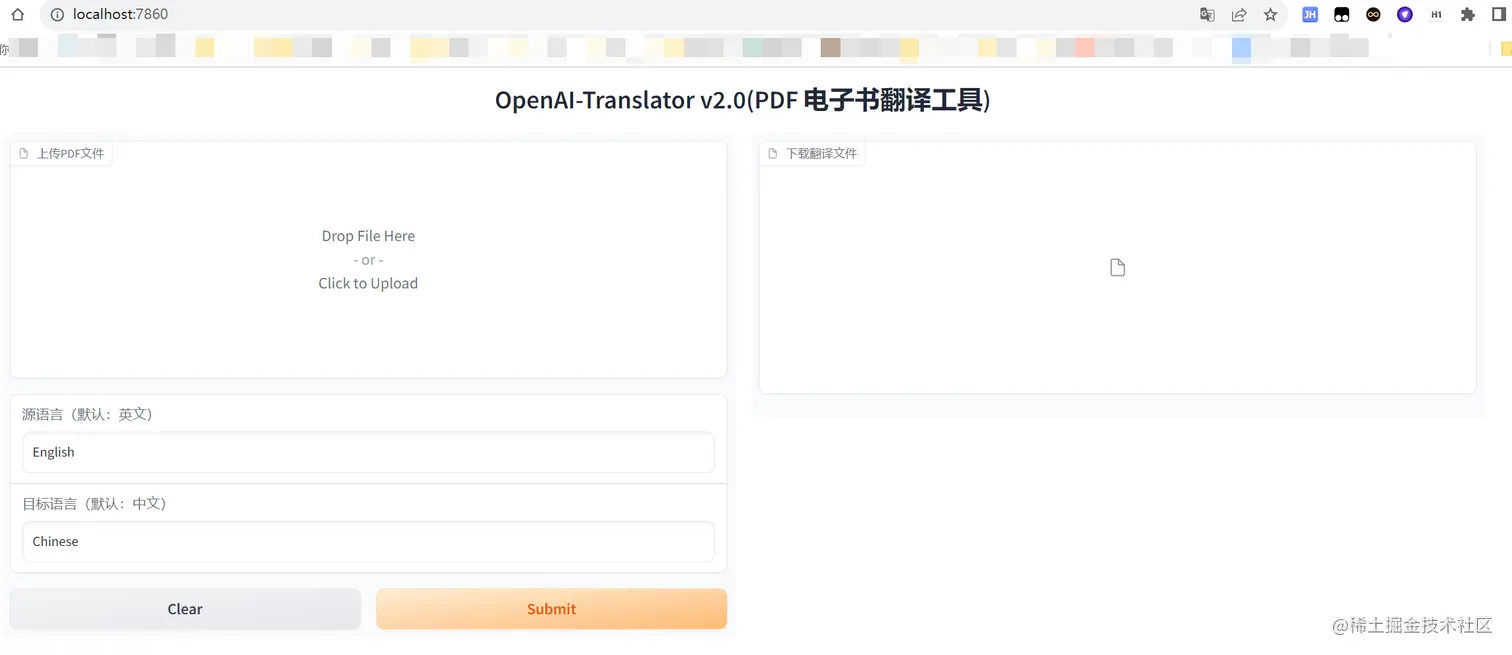
Task: Click the 下载翻译文件 label icon
Action: (x=773, y=153)
